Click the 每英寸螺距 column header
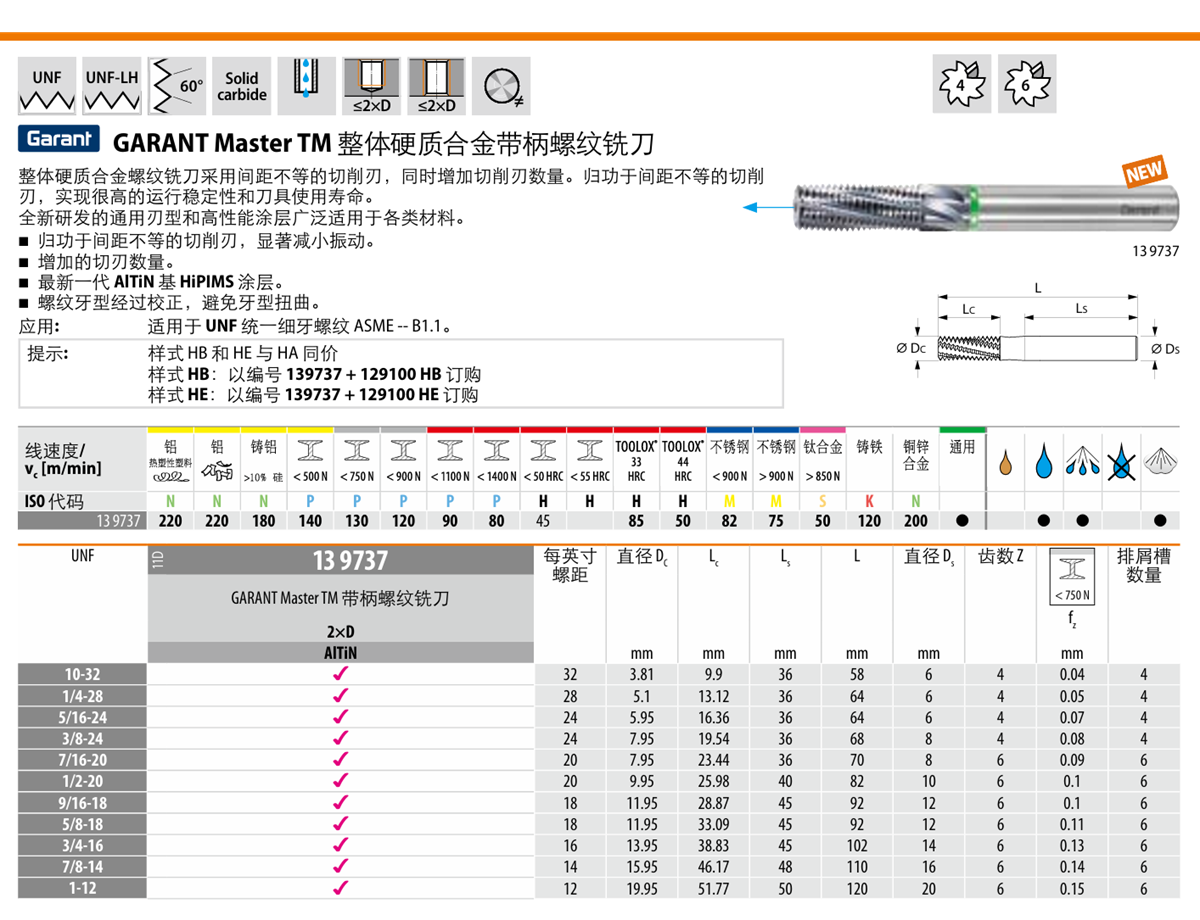 pyautogui.click(x=571, y=565)
